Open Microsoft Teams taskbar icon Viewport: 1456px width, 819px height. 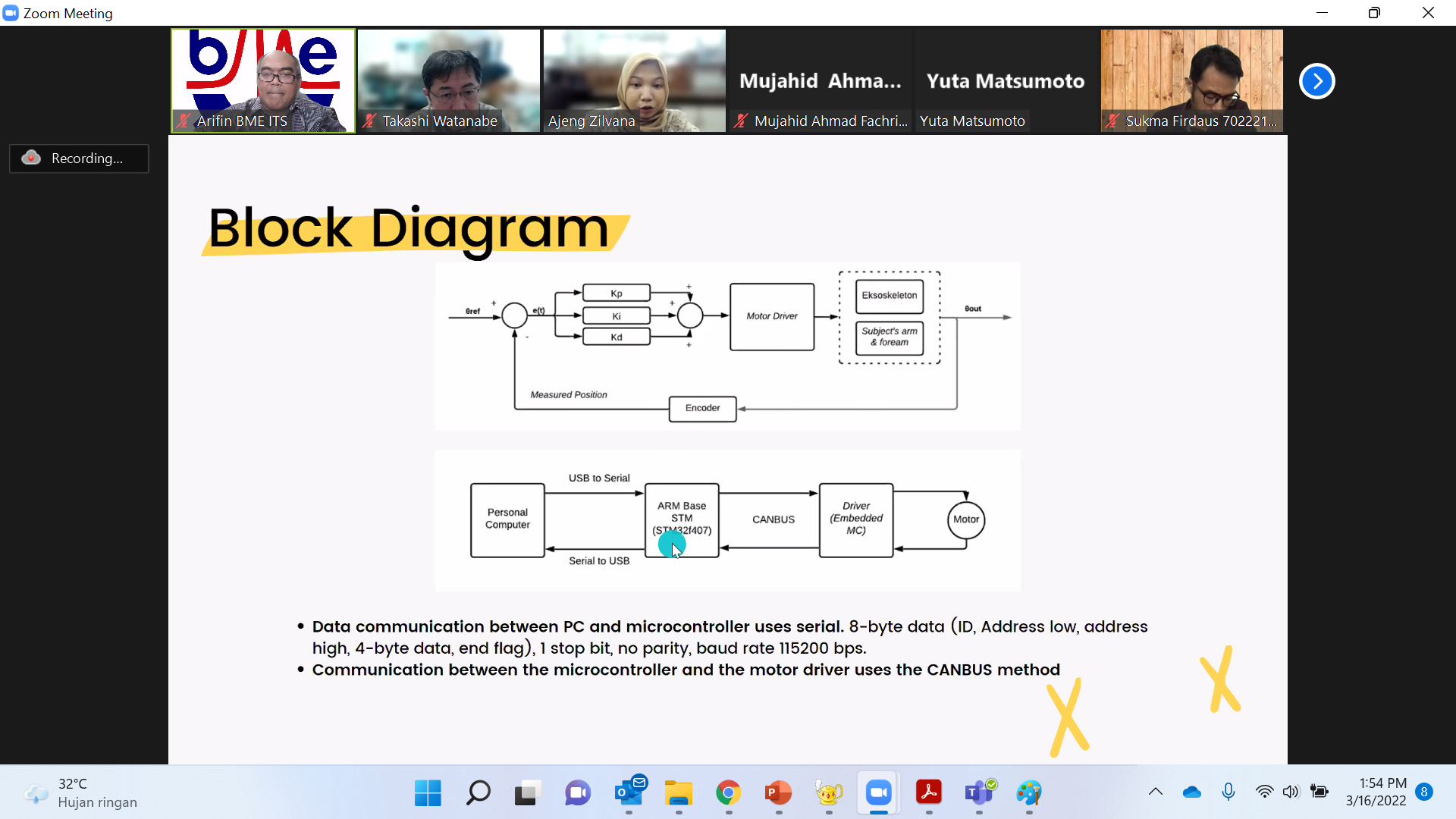[x=979, y=793]
